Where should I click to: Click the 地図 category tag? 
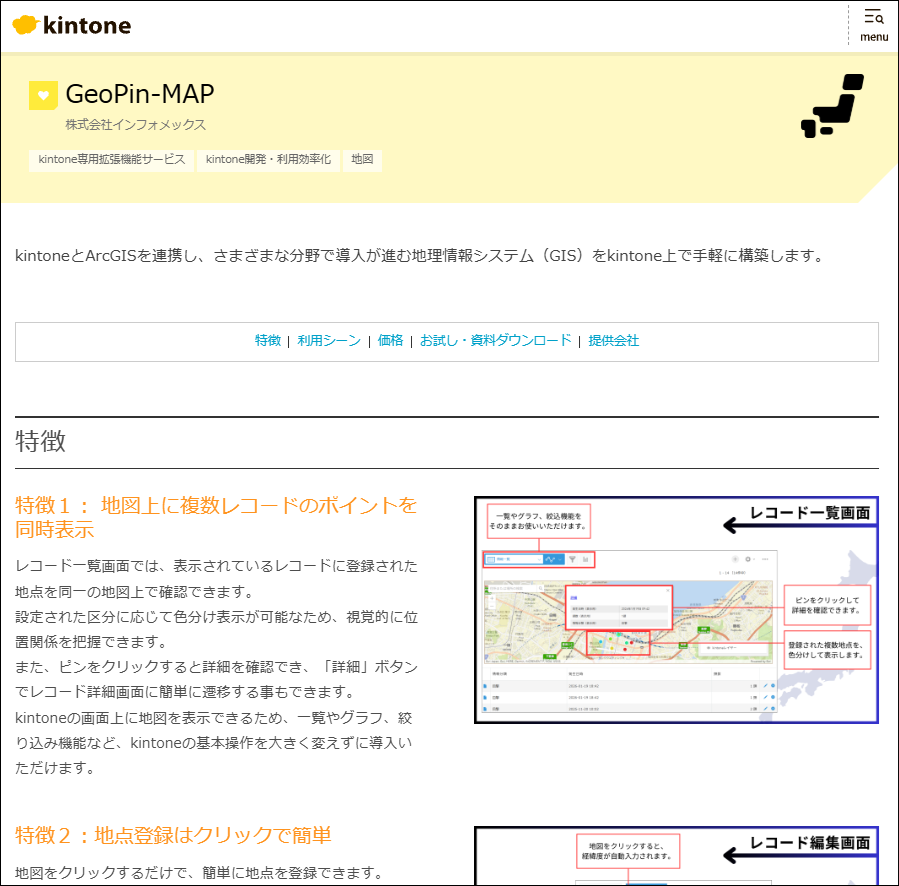point(362,159)
